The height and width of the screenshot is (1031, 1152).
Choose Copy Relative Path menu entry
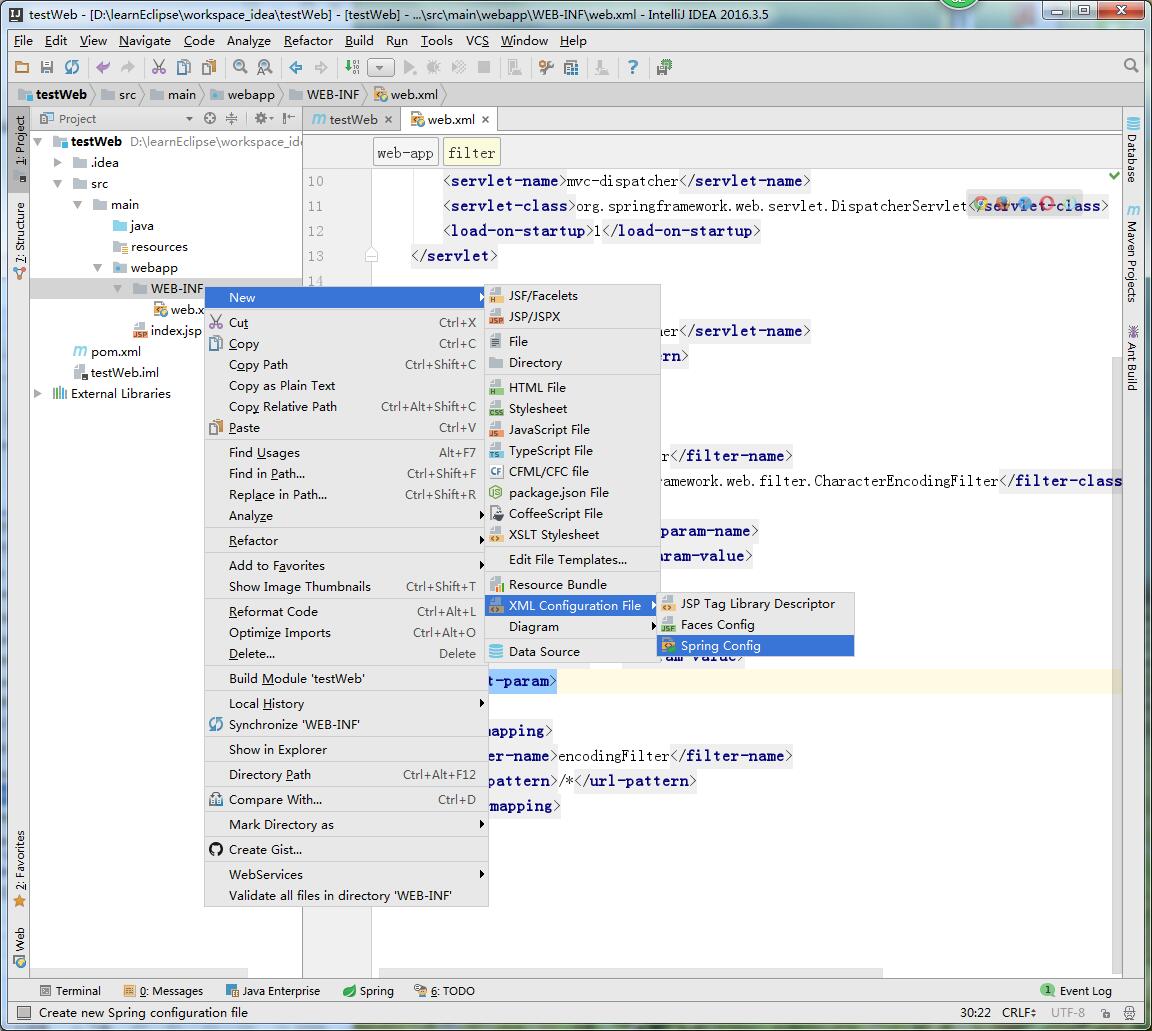345,406
